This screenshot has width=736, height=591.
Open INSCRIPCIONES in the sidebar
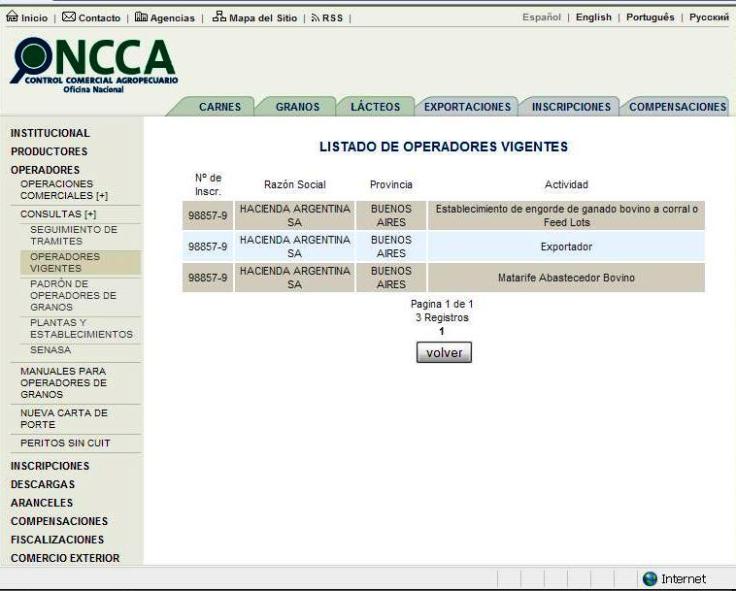click(50, 466)
